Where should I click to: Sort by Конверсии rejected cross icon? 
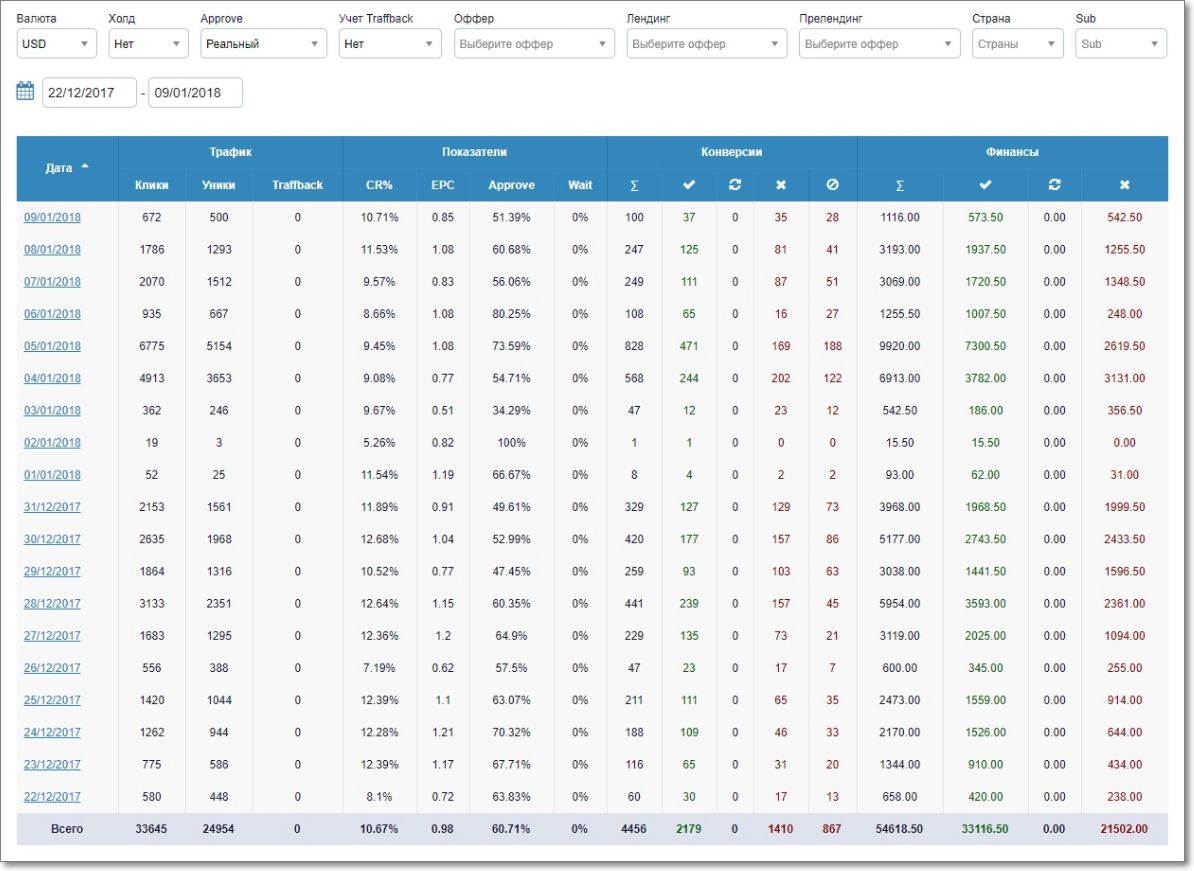click(781, 185)
